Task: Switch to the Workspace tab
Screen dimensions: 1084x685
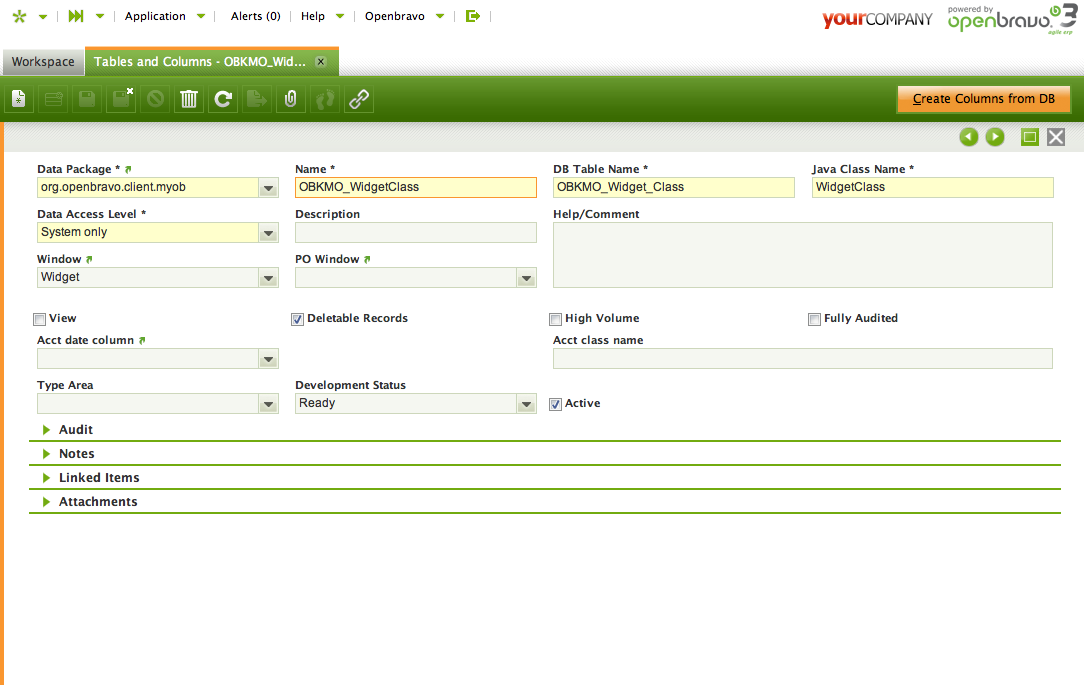Action: click(43, 62)
